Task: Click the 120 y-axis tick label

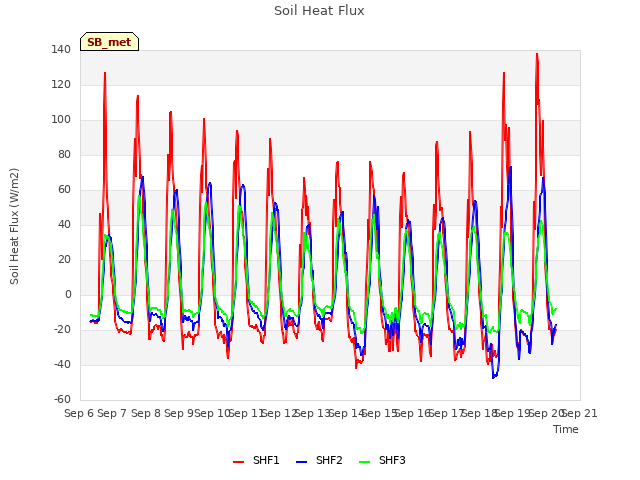Action: pos(61,84)
